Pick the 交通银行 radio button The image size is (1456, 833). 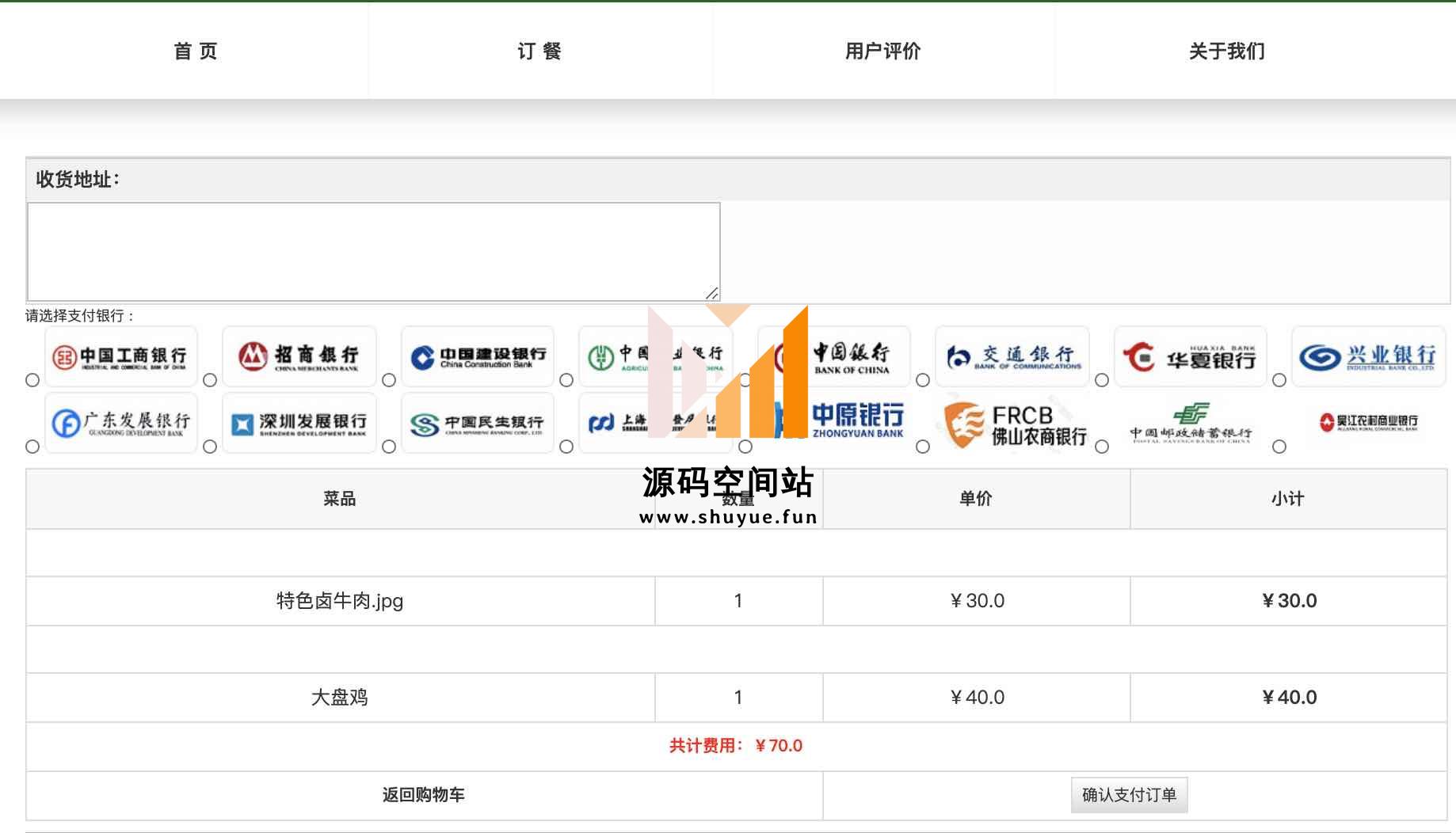point(923,380)
